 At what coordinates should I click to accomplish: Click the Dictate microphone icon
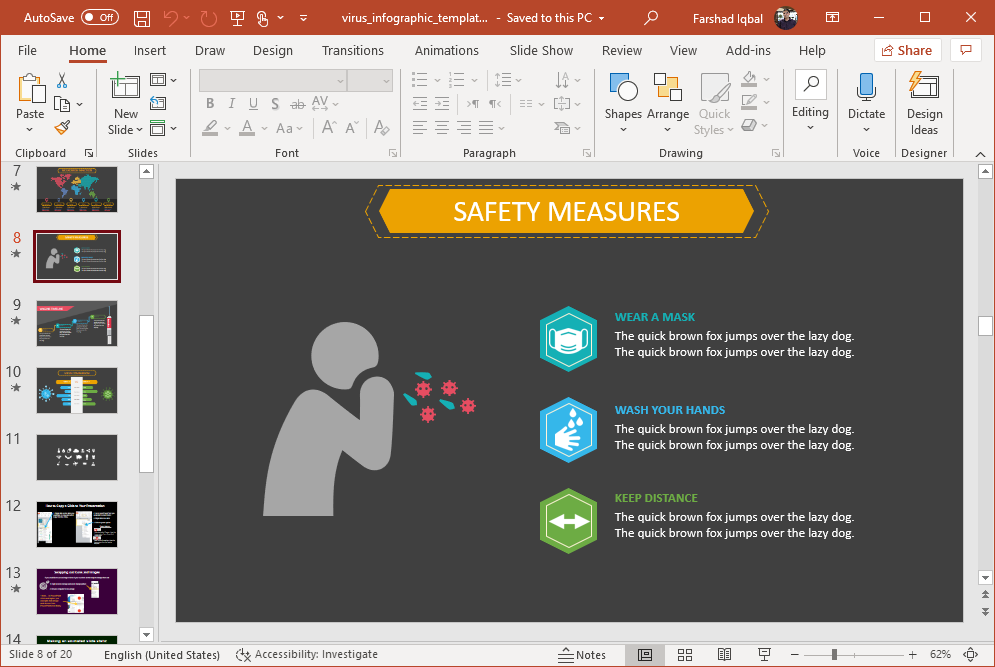[x=866, y=100]
